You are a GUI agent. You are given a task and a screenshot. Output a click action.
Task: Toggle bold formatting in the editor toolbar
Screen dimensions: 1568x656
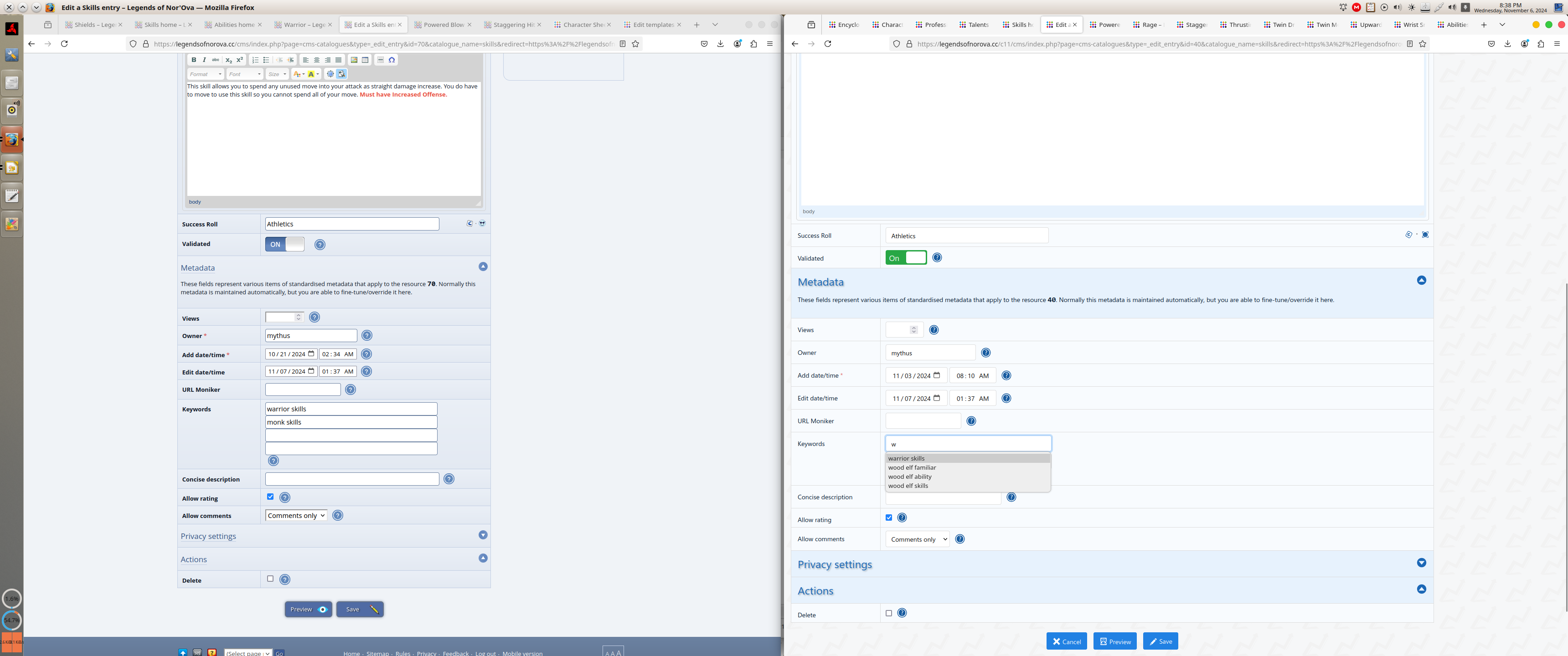pyautogui.click(x=194, y=60)
